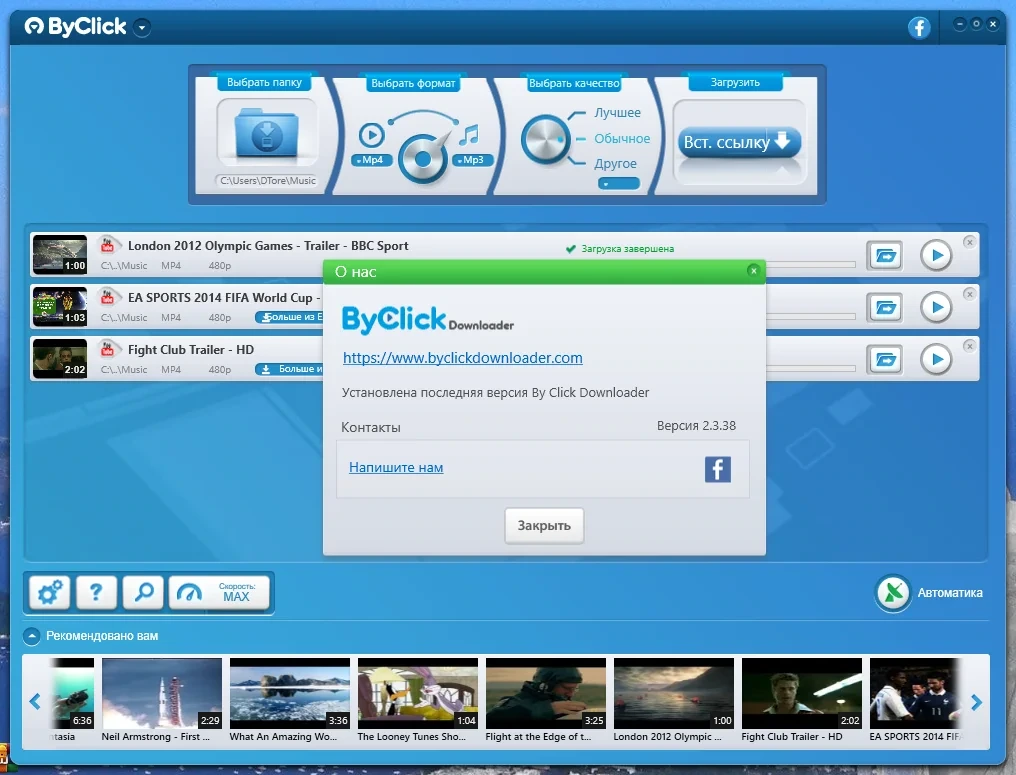Click YouTube icon beside EA SPORTS 2014 title
Screen dimensions: 1016x775
[108, 297]
